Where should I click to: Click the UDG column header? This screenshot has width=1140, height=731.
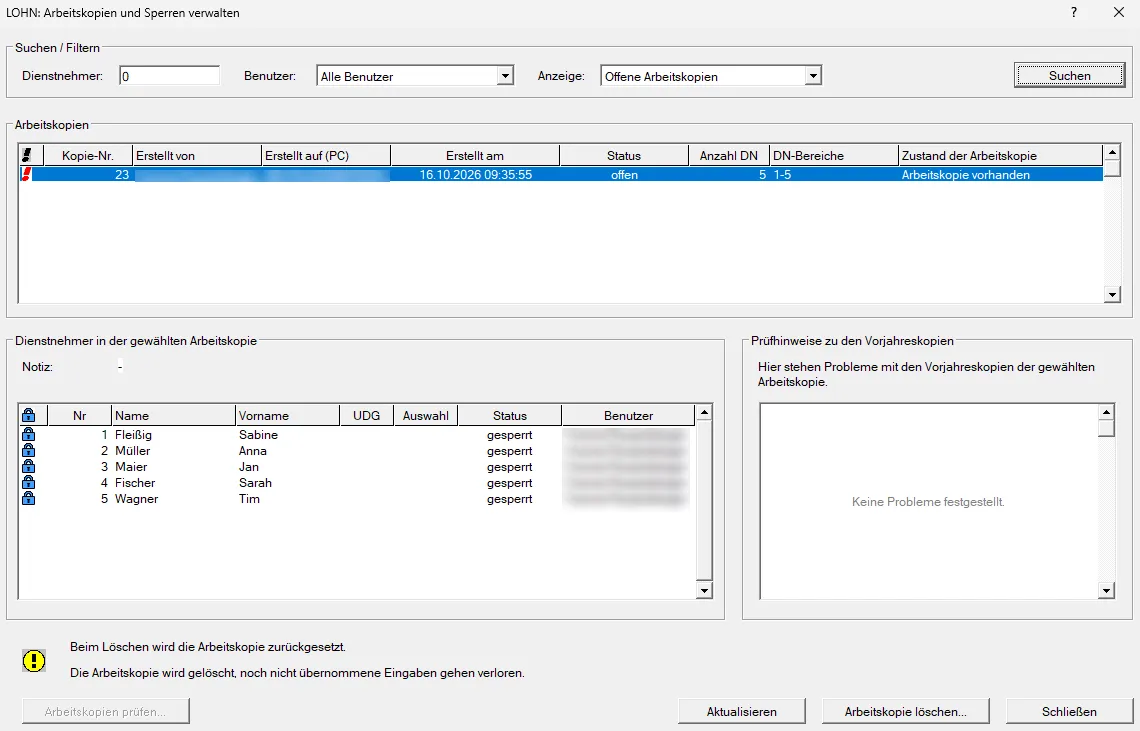(x=366, y=415)
